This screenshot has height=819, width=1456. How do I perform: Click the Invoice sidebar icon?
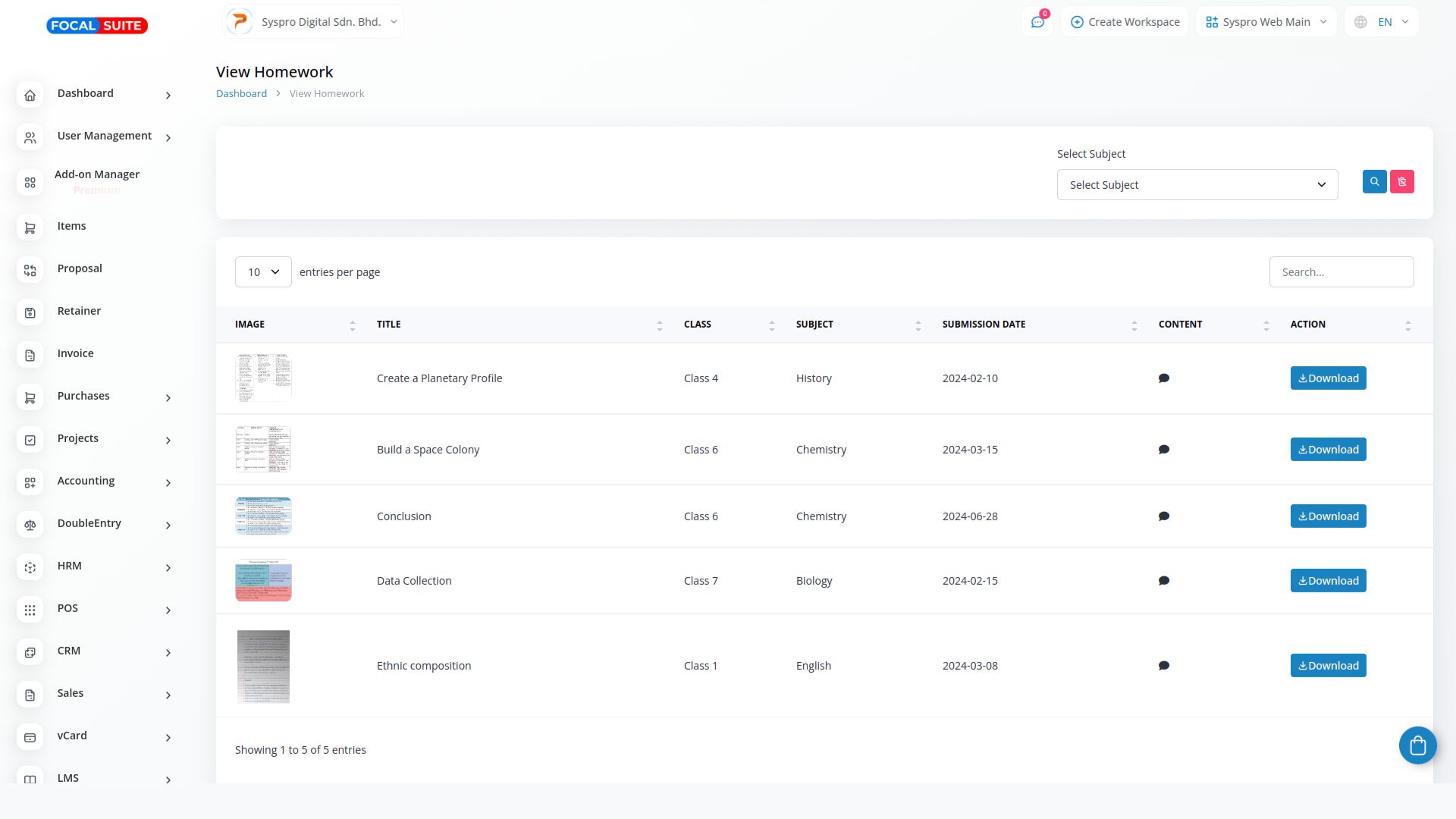pos(30,355)
